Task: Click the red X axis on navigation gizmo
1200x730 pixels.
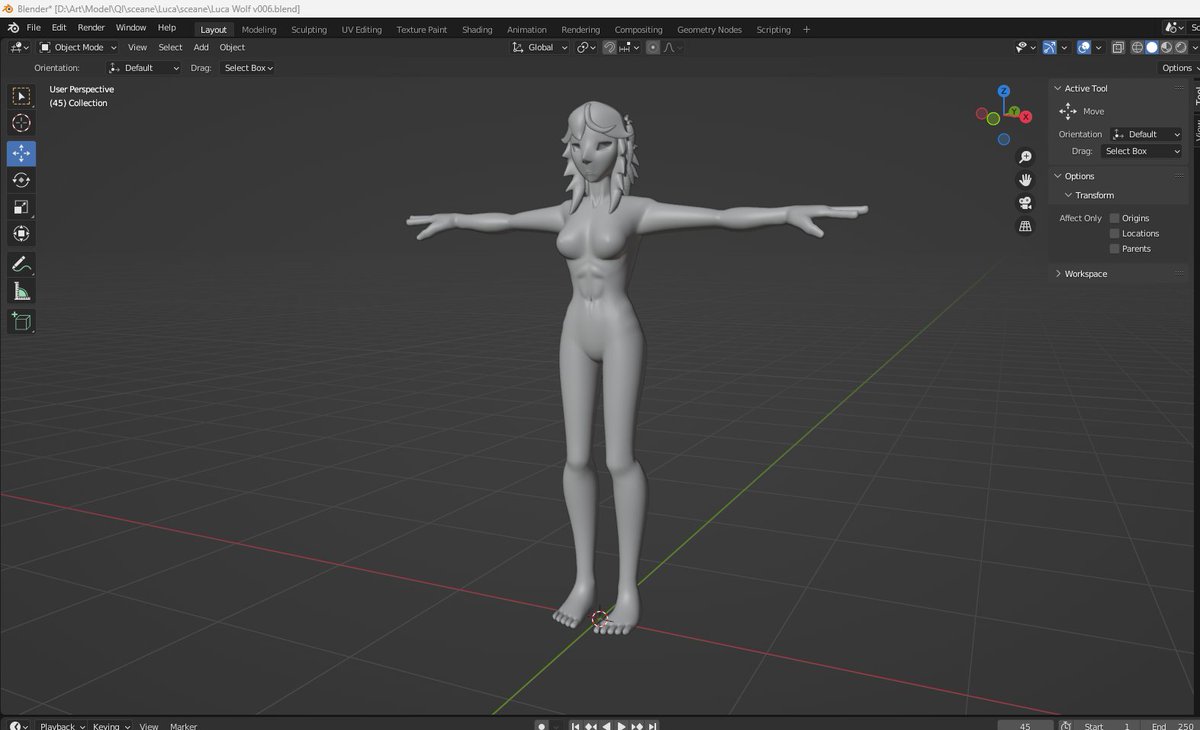Action: [x=1026, y=115]
